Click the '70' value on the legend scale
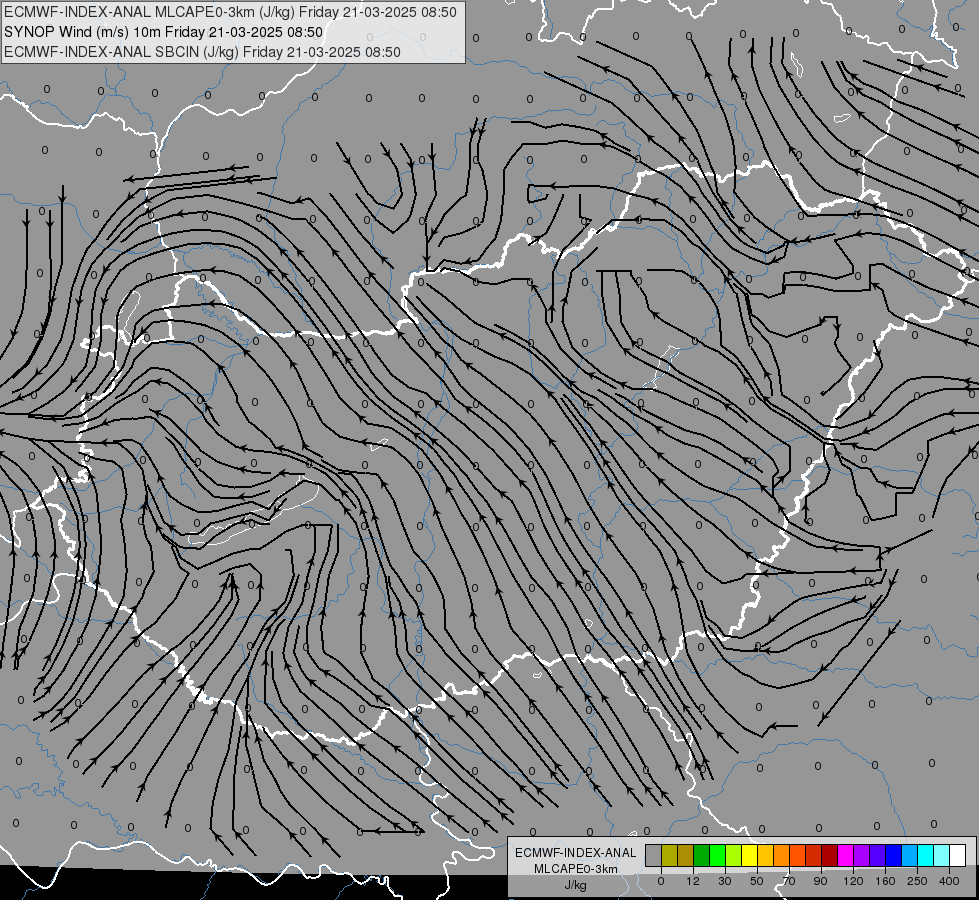This screenshot has height=900, width=979. 789,881
